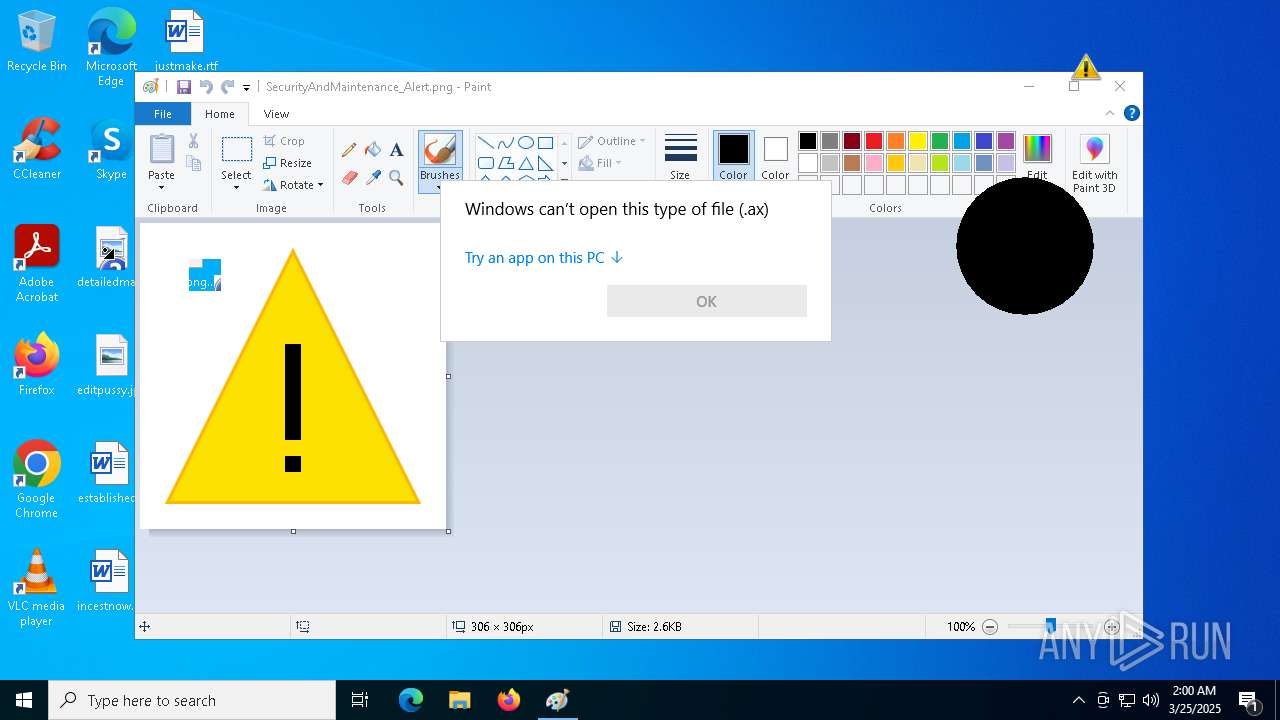This screenshot has height=720, width=1280.
Task: Switch to the Home tab
Action: [220, 114]
